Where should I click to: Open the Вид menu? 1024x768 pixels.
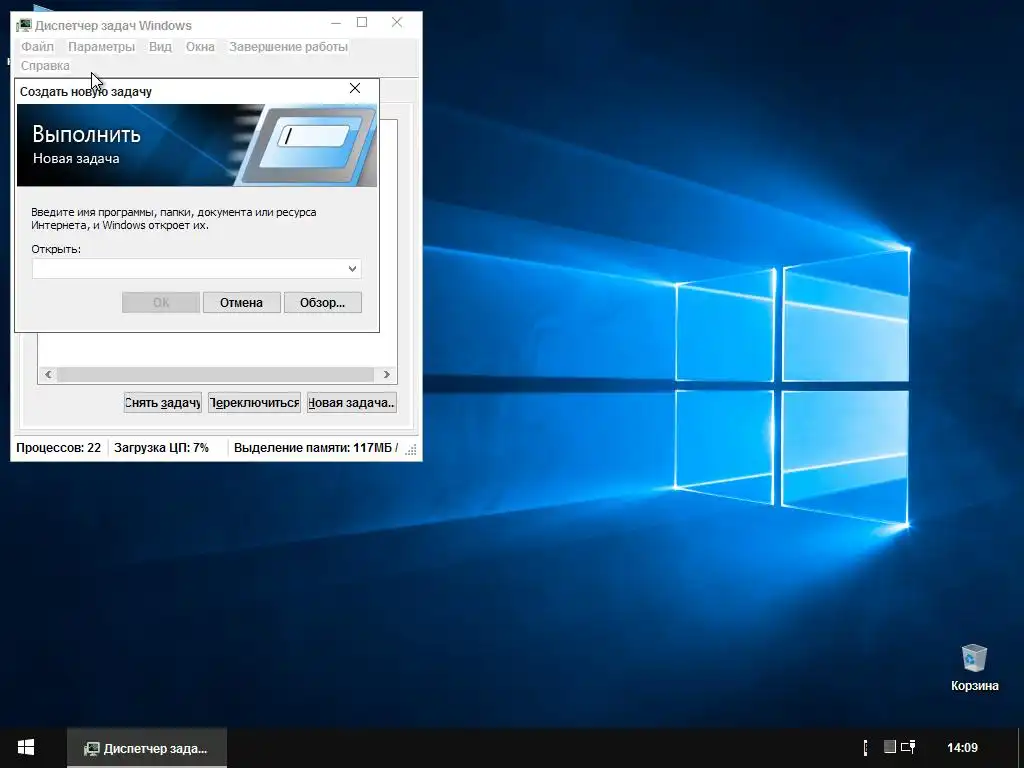[x=160, y=47]
